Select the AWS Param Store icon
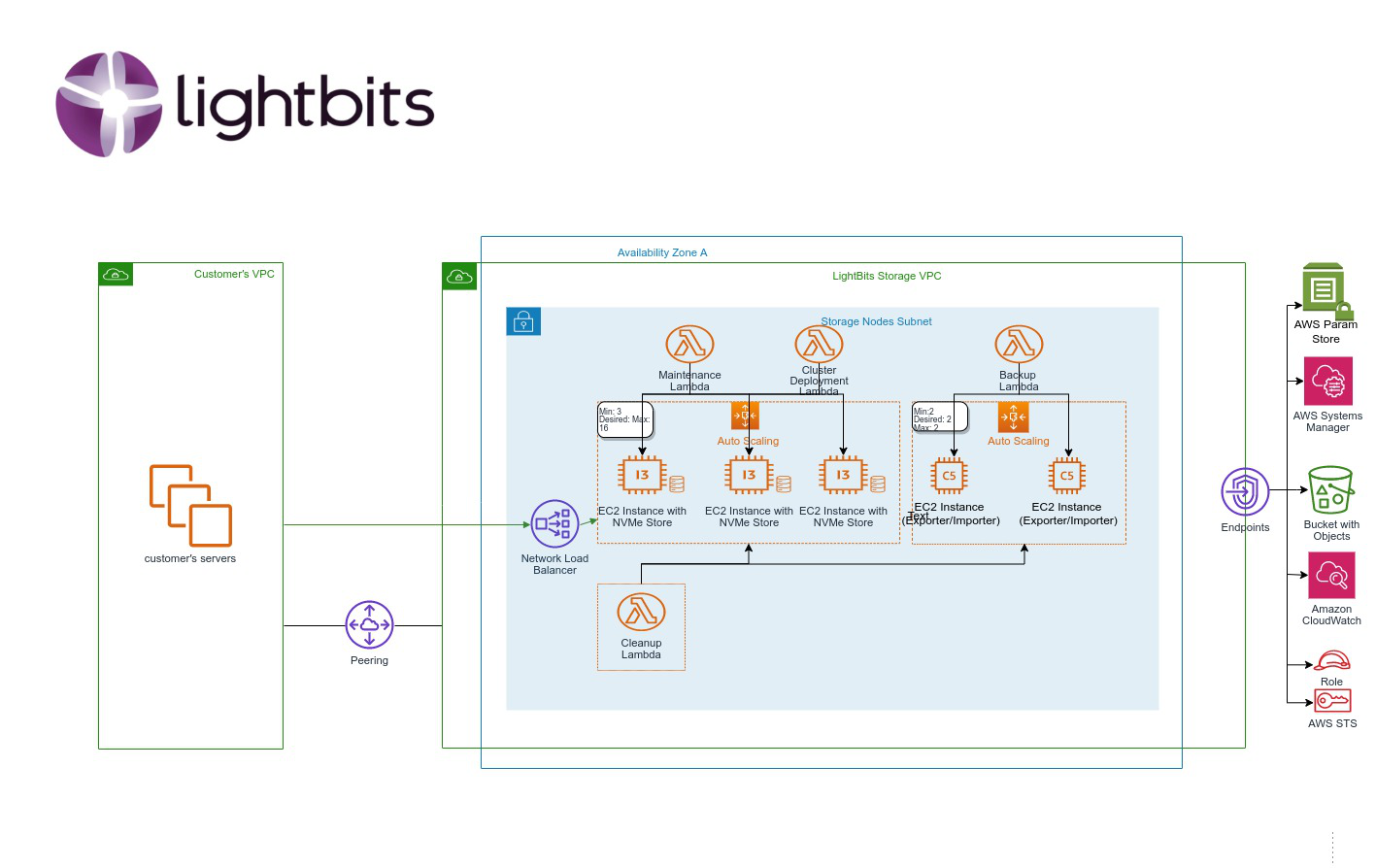1376x868 pixels. pos(1327,290)
